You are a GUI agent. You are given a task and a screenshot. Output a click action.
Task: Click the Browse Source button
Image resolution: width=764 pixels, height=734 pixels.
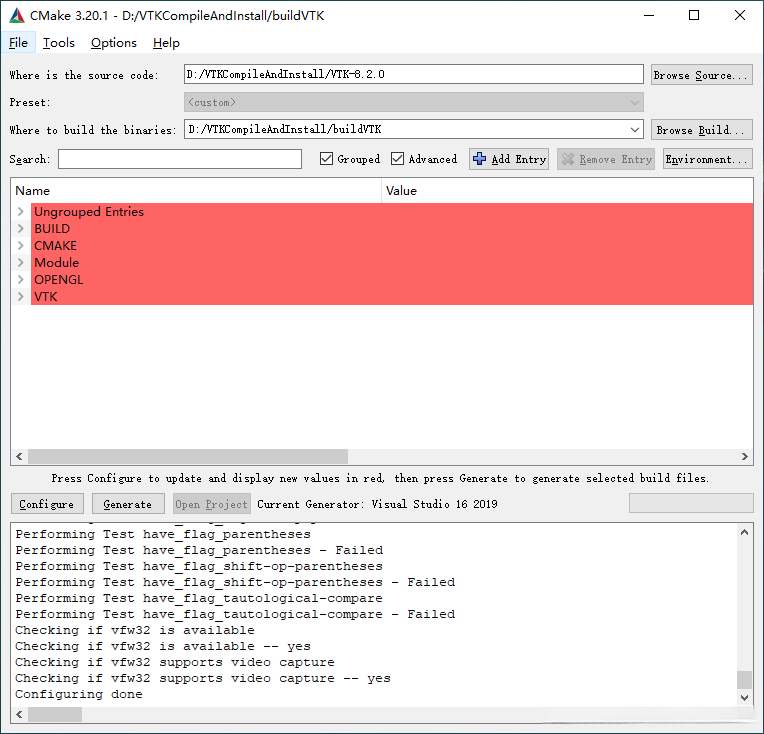tap(702, 75)
